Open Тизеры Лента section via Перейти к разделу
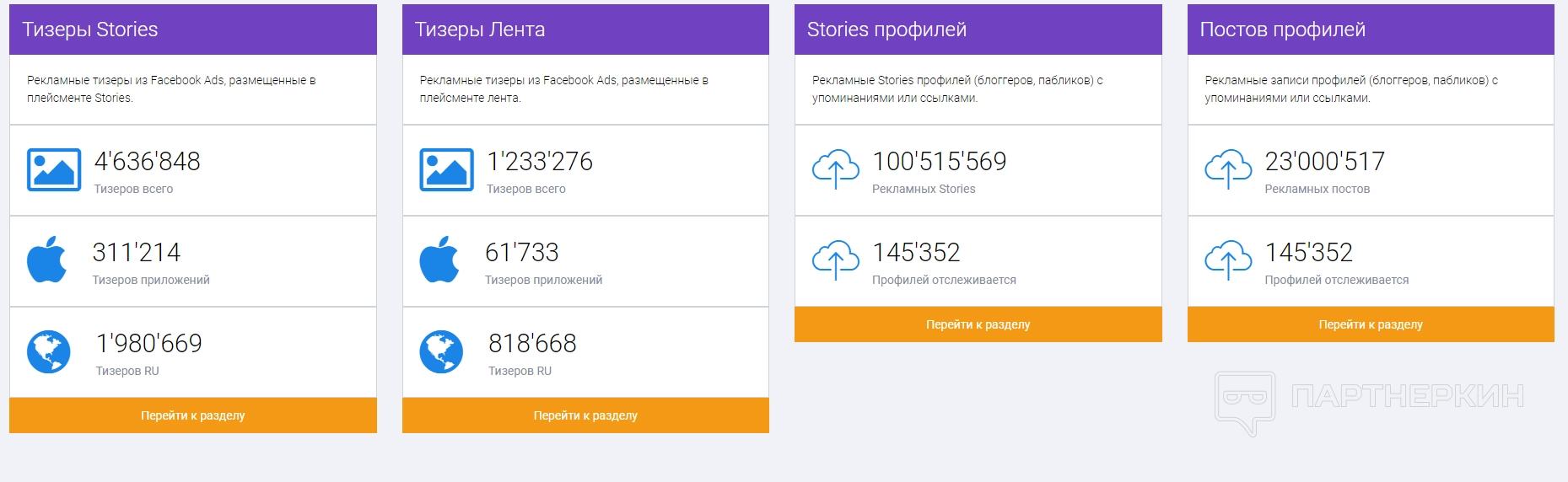This screenshot has height=482, width=1568. [585, 415]
